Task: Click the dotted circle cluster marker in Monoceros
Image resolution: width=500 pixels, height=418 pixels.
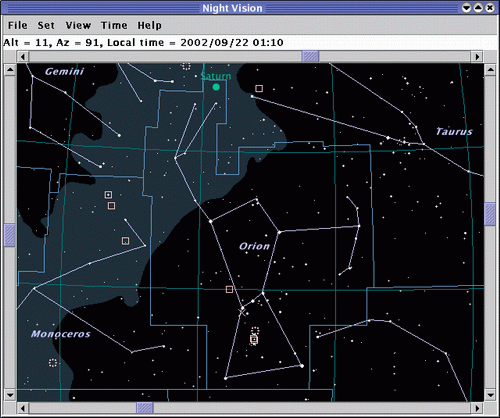Action: (53, 363)
